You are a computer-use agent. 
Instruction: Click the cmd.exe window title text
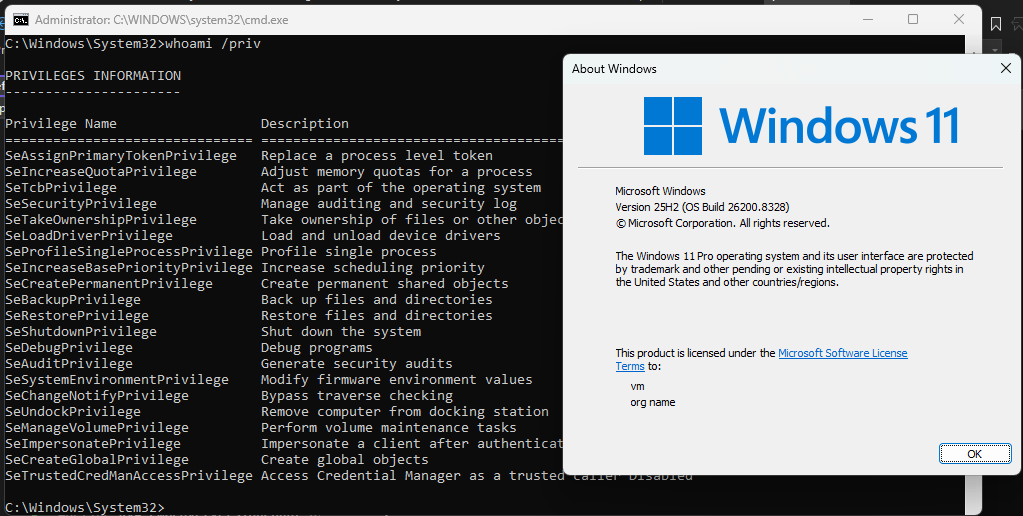pyautogui.click(x=162, y=20)
